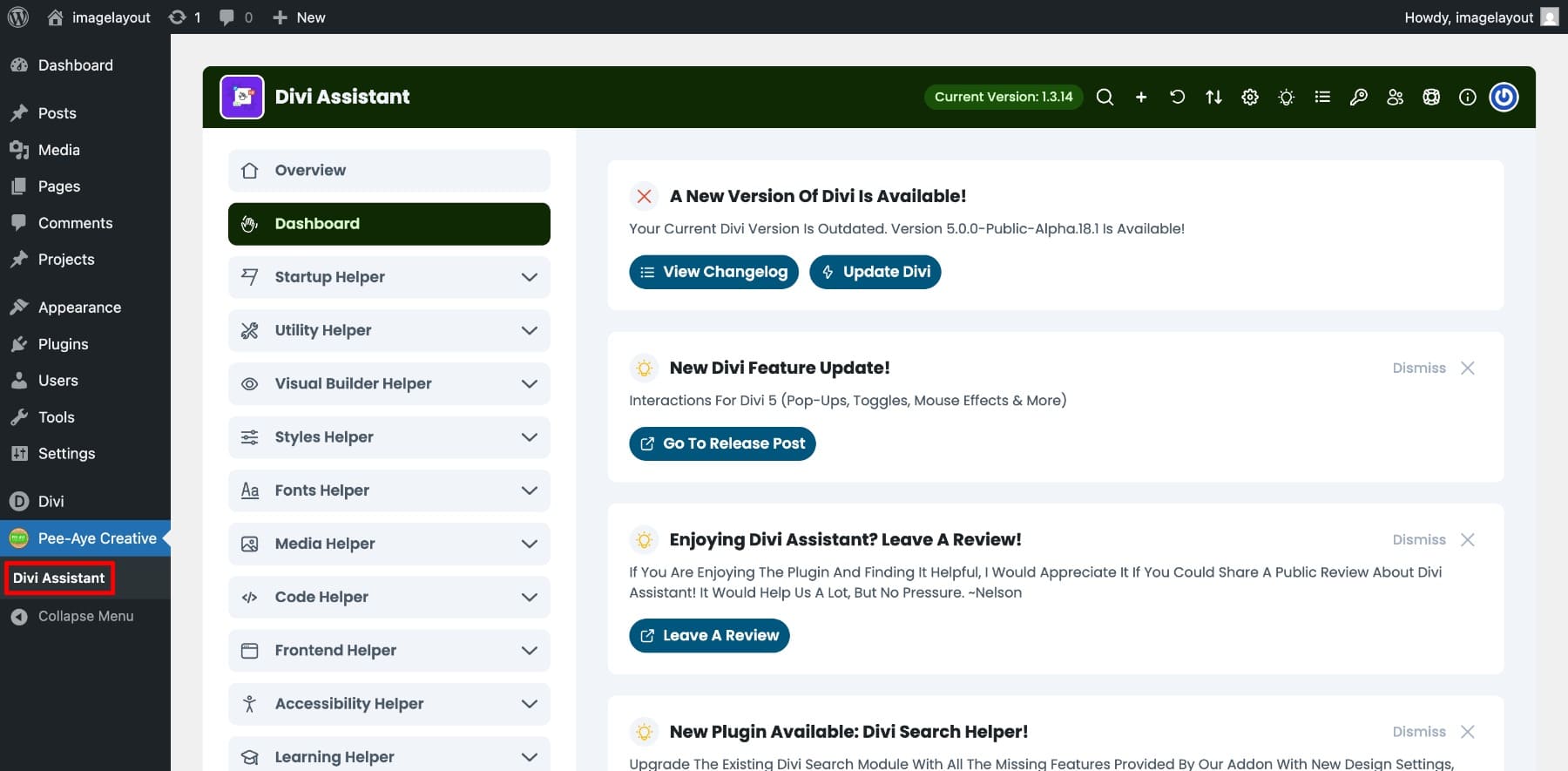Click New in the admin bar
The height and width of the screenshot is (771, 1568).
pos(299,17)
